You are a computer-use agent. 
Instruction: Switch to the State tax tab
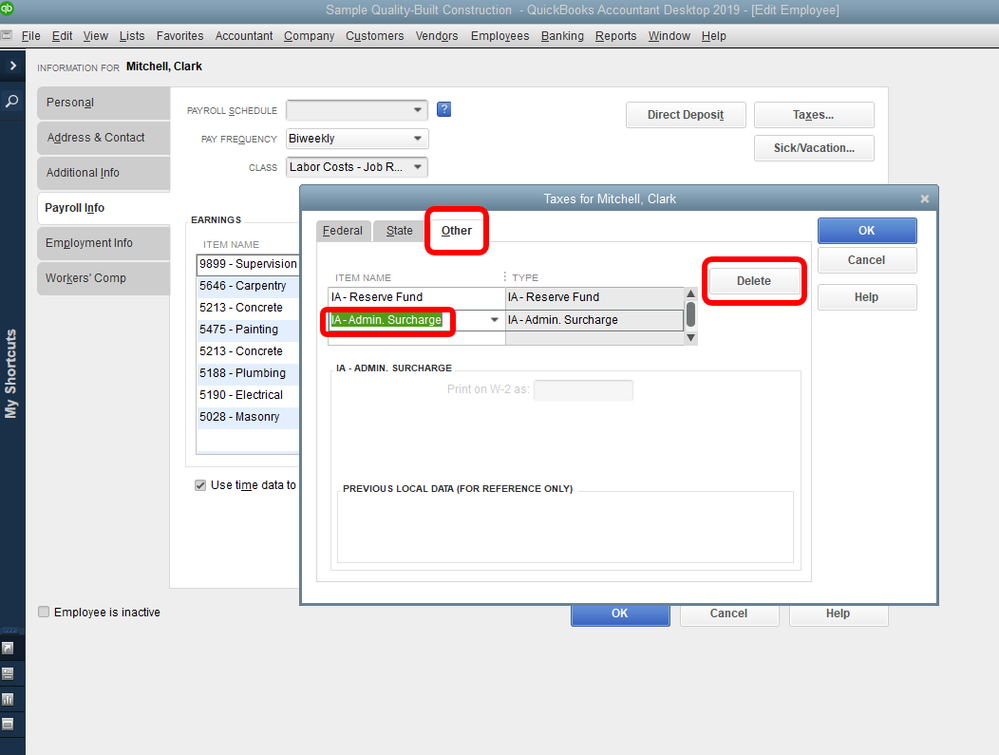pyautogui.click(x=399, y=231)
